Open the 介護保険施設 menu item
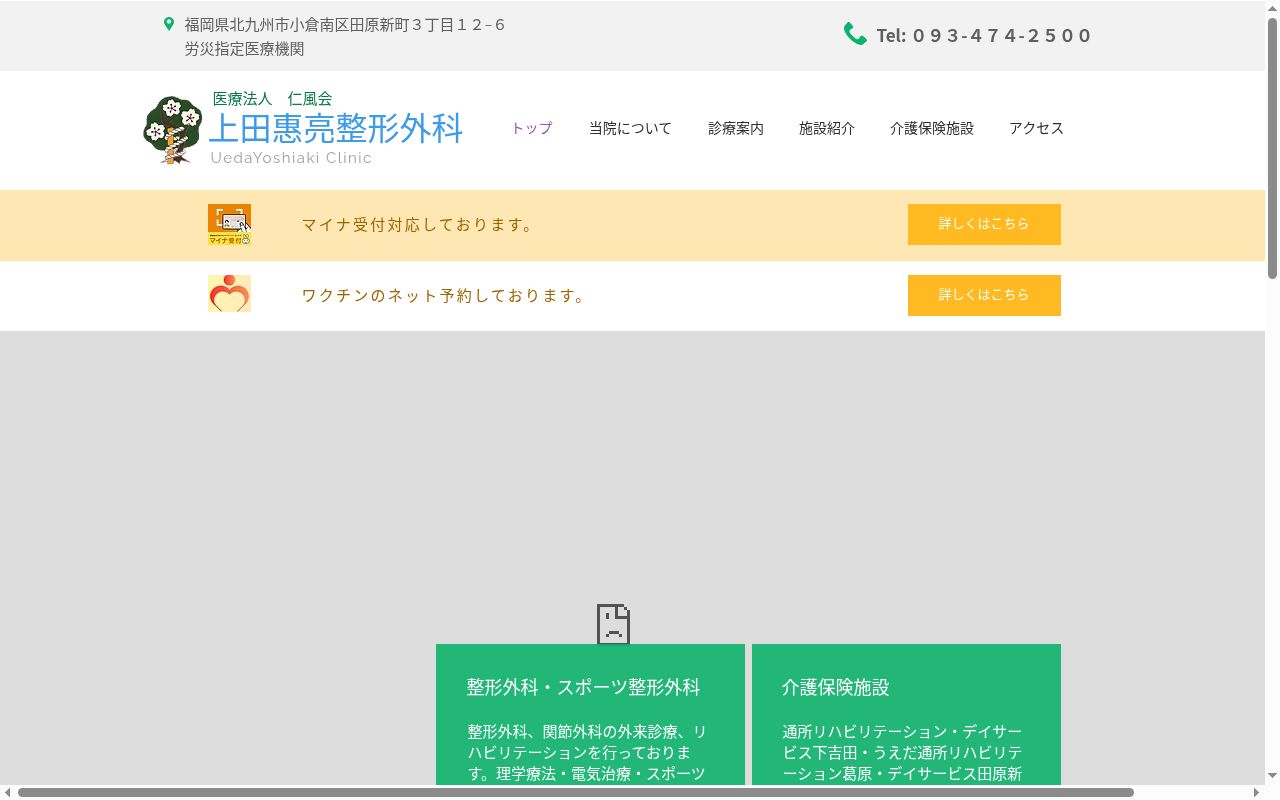This screenshot has height=800, width=1280. tap(932, 128)
